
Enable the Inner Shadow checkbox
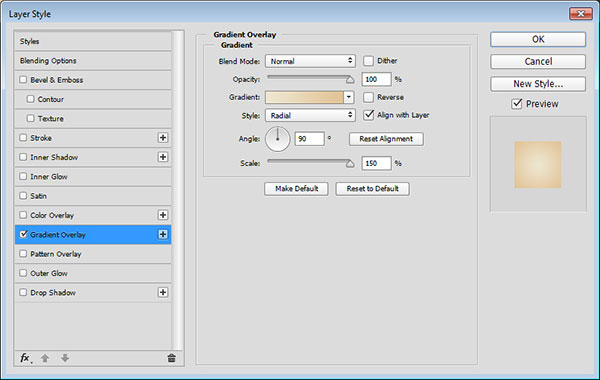pyautogui.click(x=23, y=157)
